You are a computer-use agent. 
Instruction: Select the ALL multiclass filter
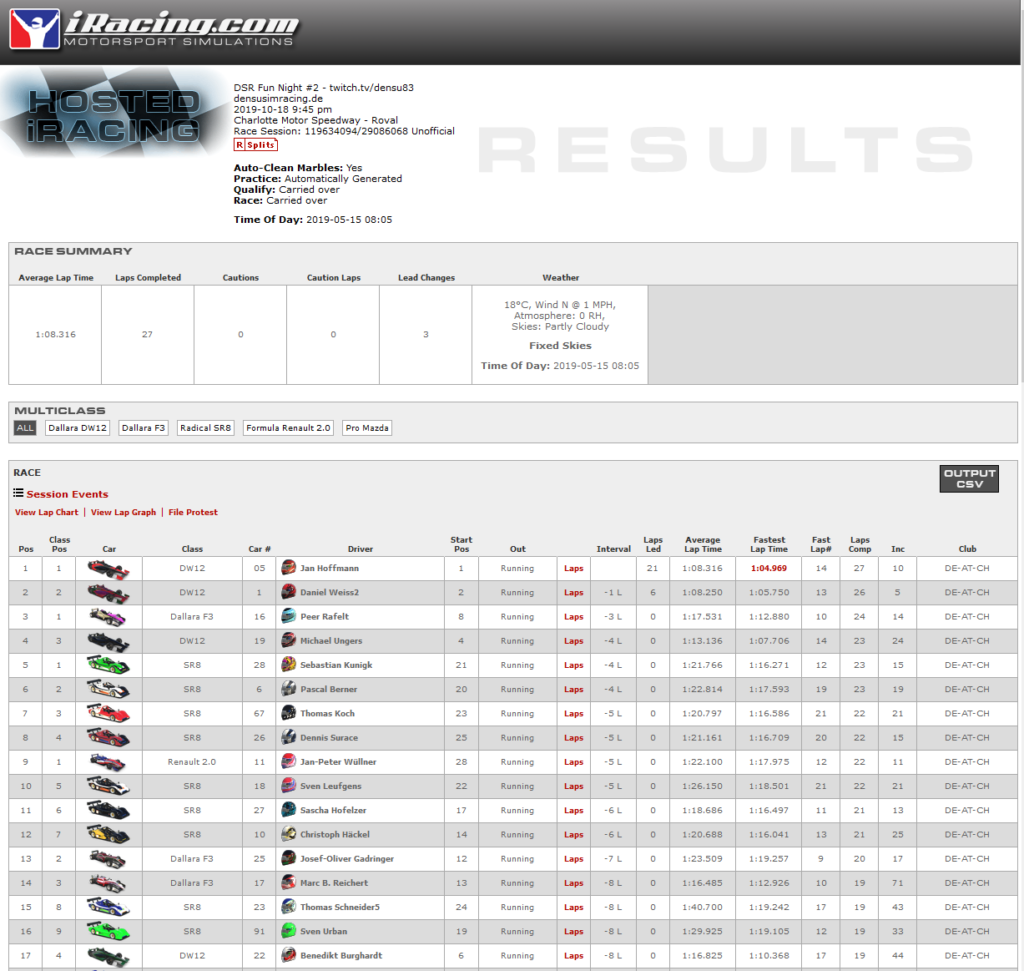pyautogui.click(x=25, y=428)
